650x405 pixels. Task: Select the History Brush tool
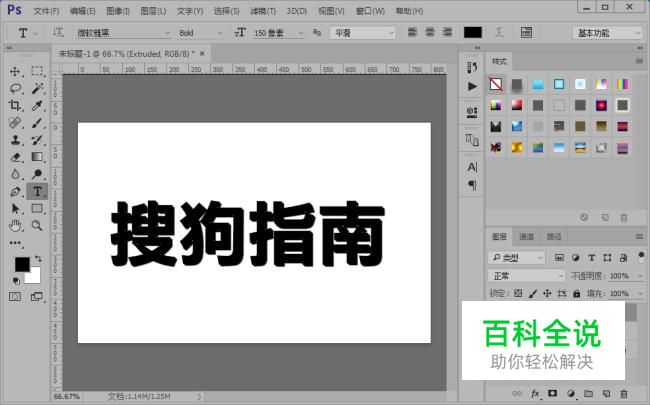[x=37, y=140]
